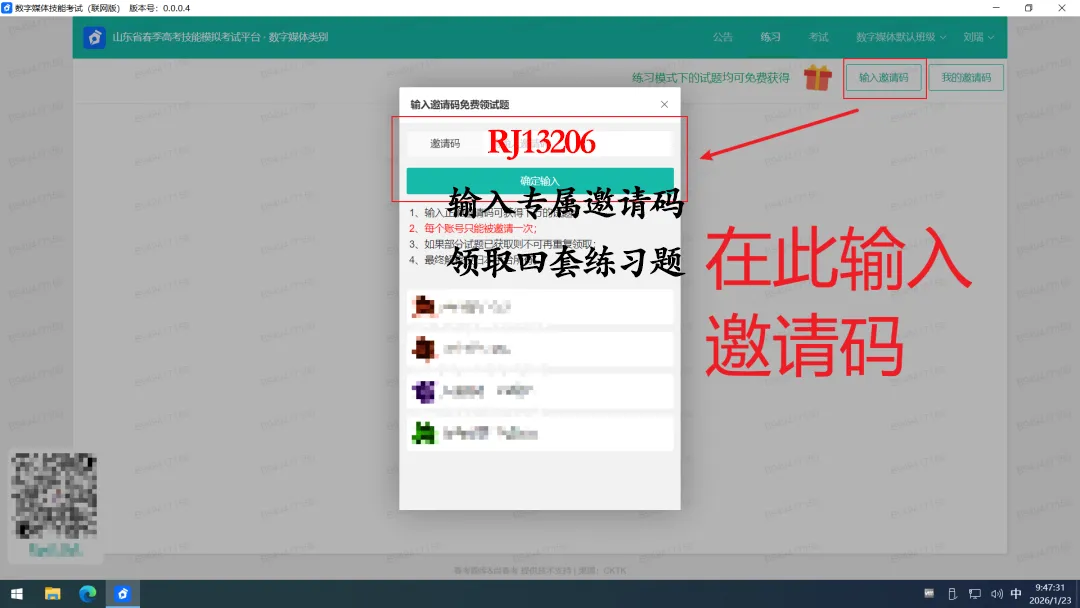Open the 考试 tab in the header

point(818,37)
